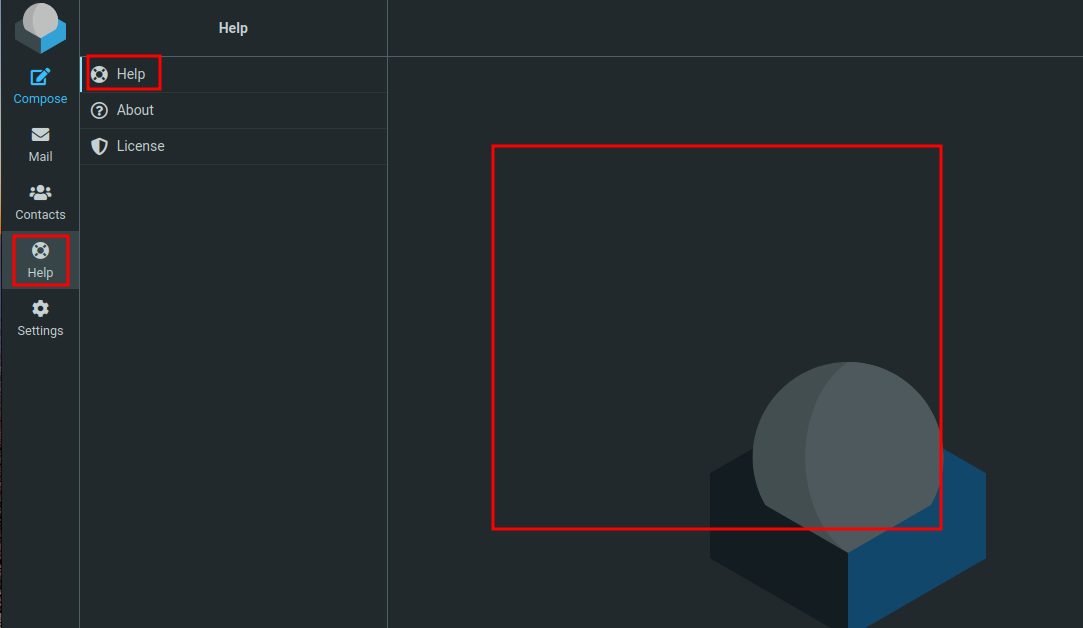Select the Compose pencil icon in the sidebar
This screenshot has width=1083, height=628.
pos(40,76)
